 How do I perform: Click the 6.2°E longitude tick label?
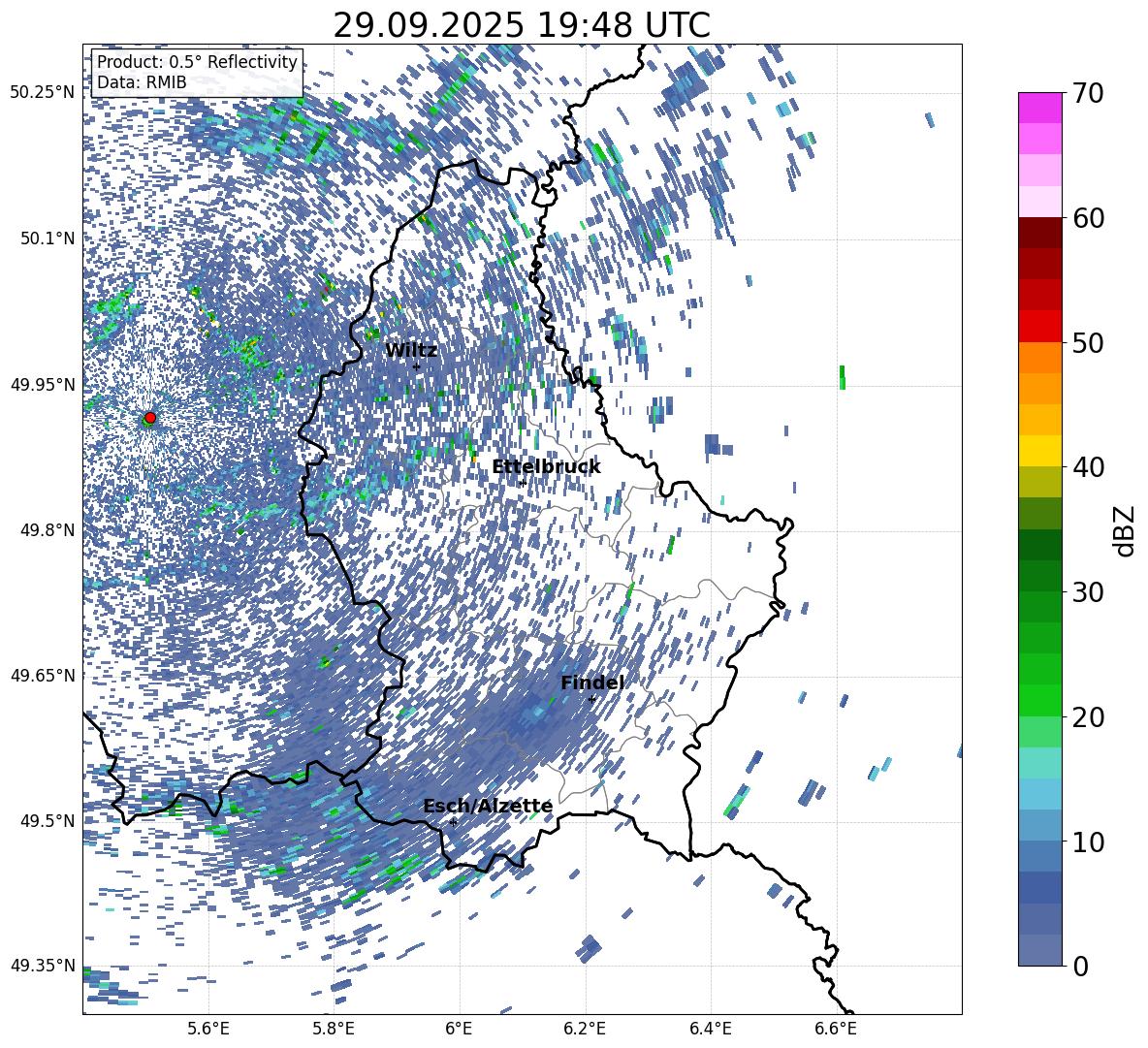pyautogui.click(x=585, y=1029)
